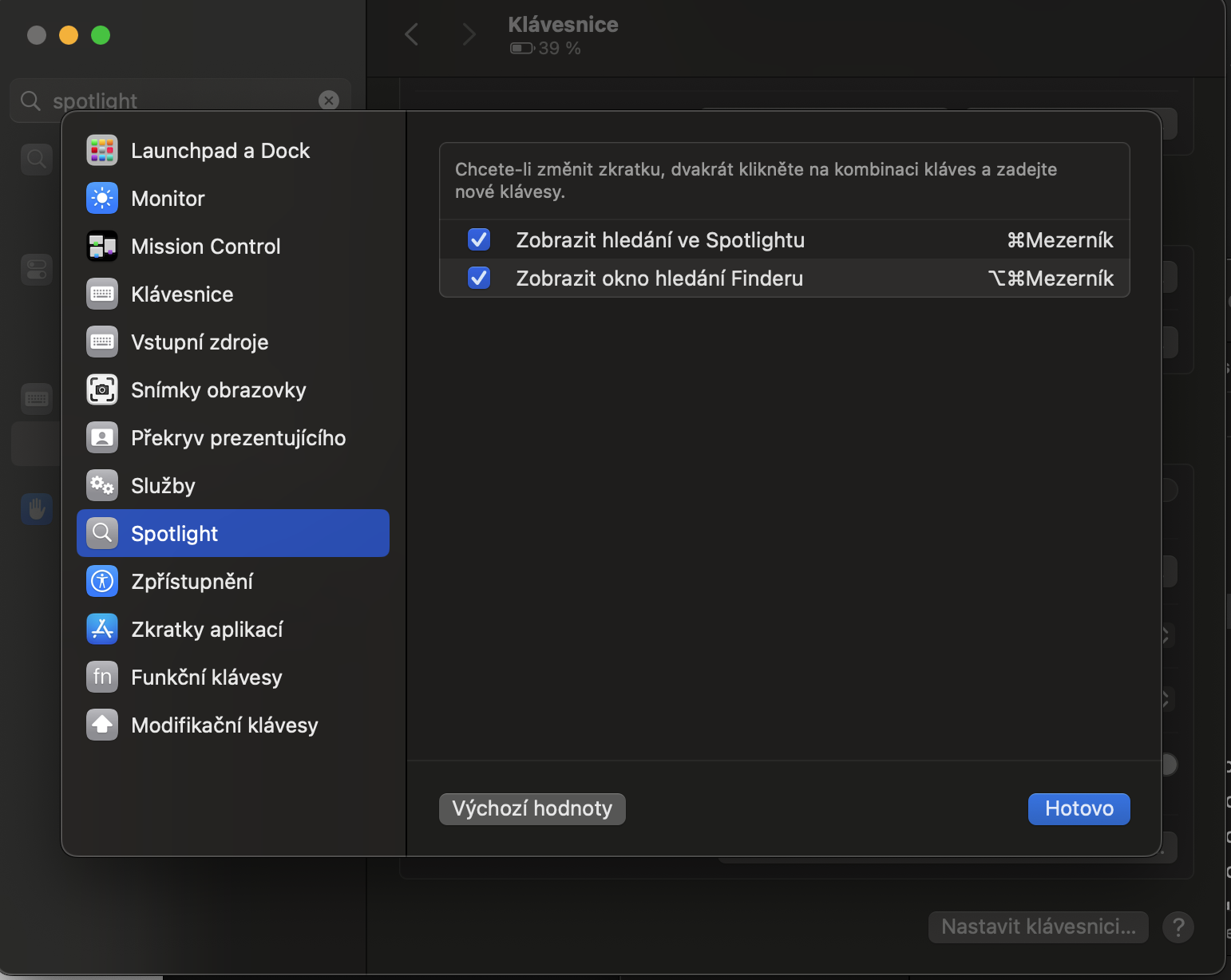Click the Klávesnice keyboard icon in list

click(102, 294)
